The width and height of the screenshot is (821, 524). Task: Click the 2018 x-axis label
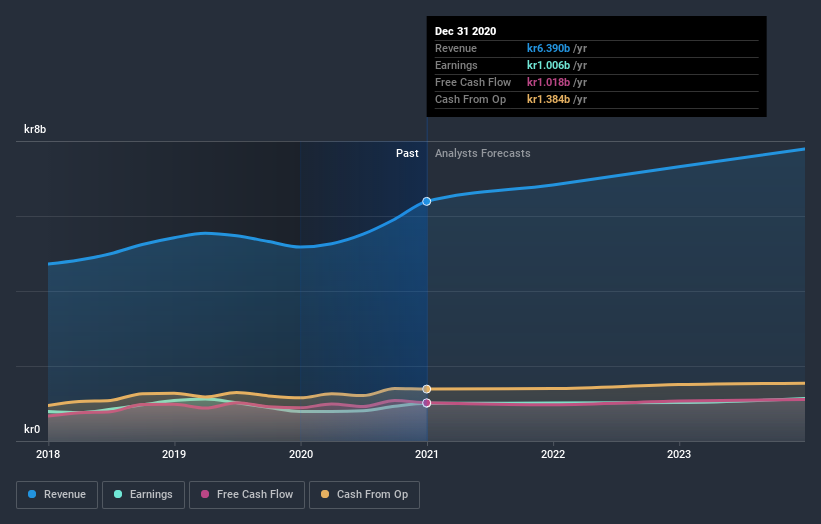[x=48, y=454]
